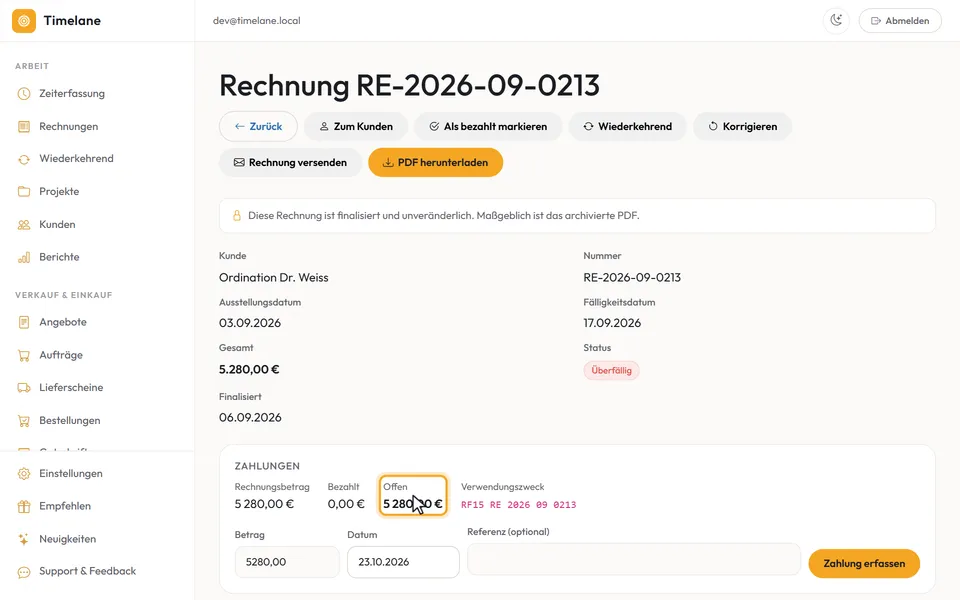This screenshot has width=960, height=600.
Task: Click the Nummer value RE-2026-09-0213
Action: (x=632, y=277)
